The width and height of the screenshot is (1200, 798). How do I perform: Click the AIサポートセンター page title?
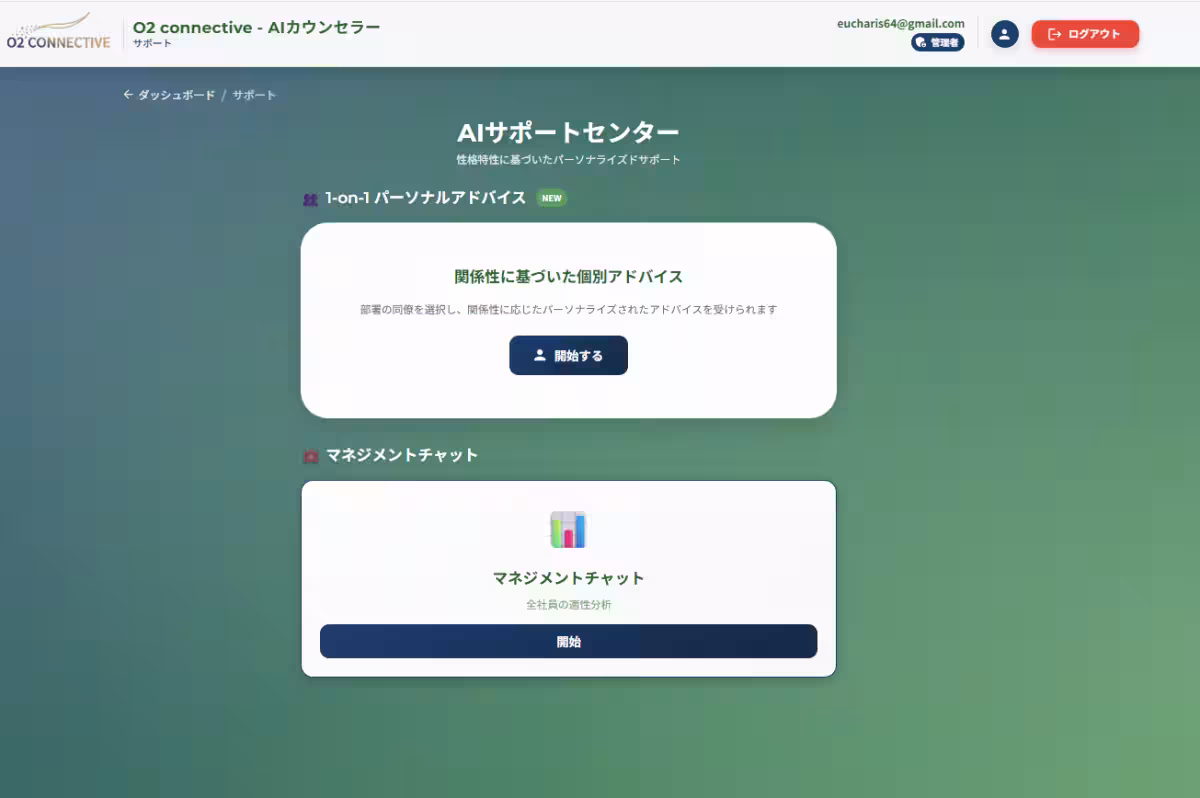point(568,131)
